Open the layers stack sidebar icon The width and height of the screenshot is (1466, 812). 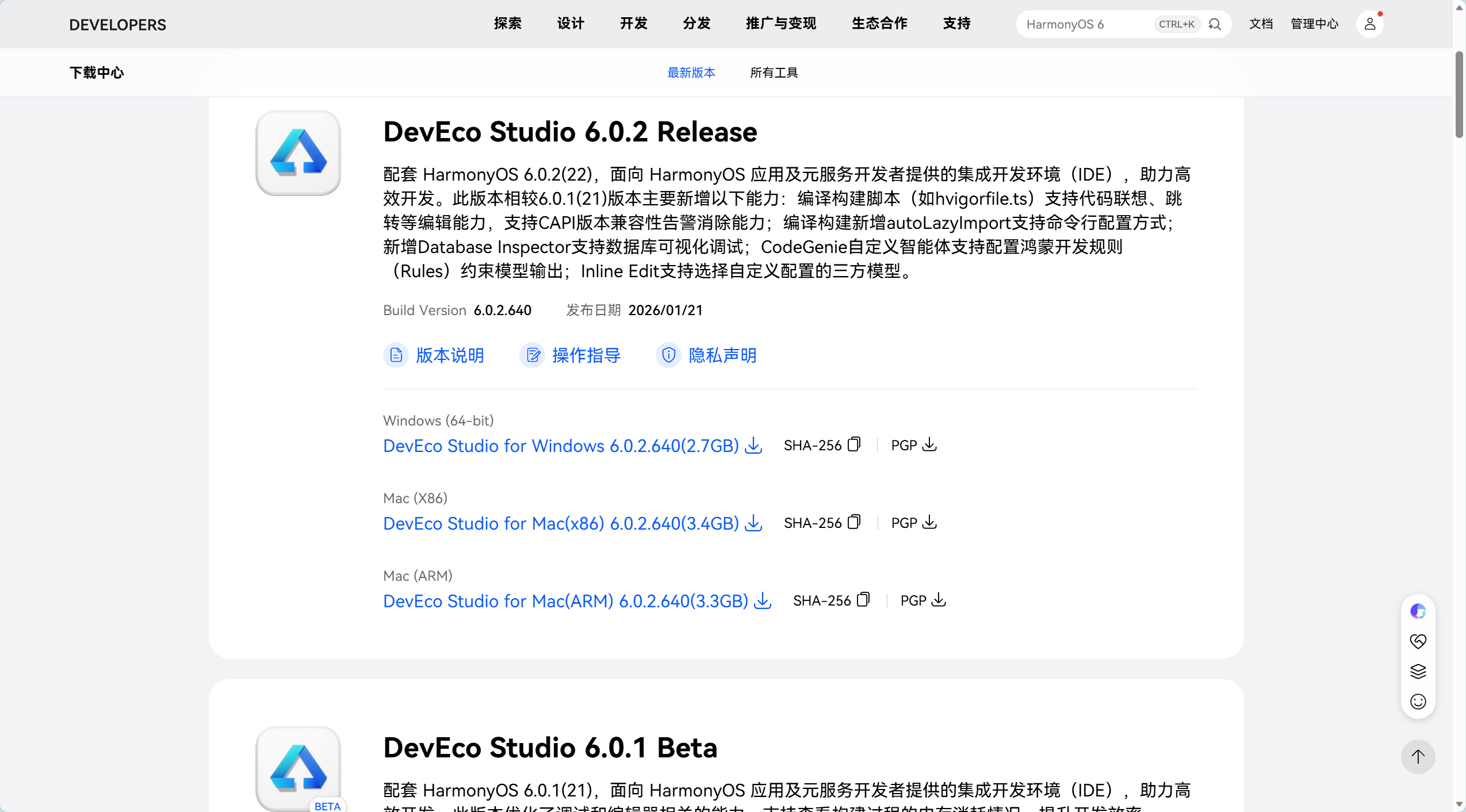[x=1418, y=671]
